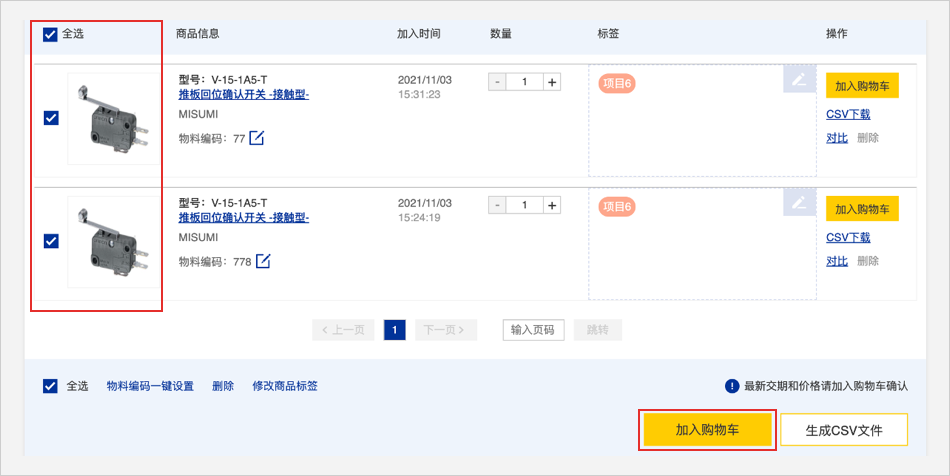Viewport: 950px width, 476px height.
Task: Increase quantity of second product with plus
Action: 552,205
